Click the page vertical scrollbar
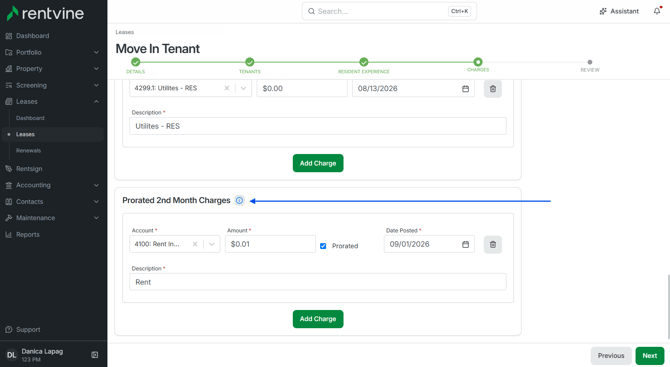The height and width of the screenshot is (367, 670). (x=668, y=306)
